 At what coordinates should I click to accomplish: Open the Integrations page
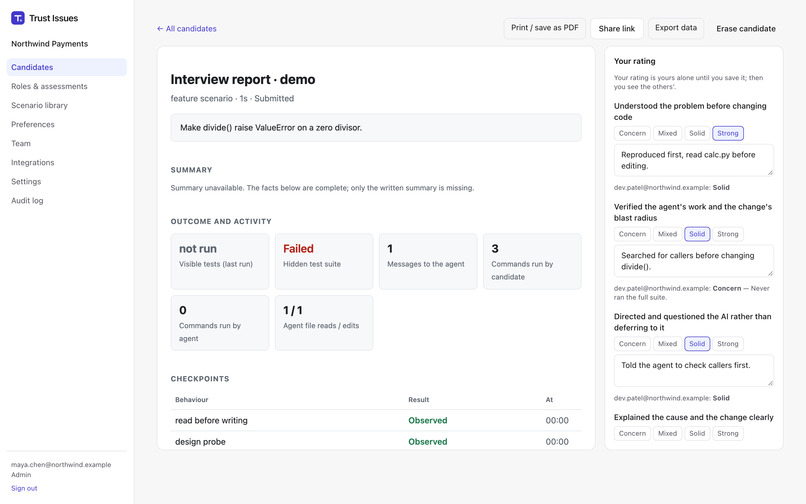[x=67, y=163]
